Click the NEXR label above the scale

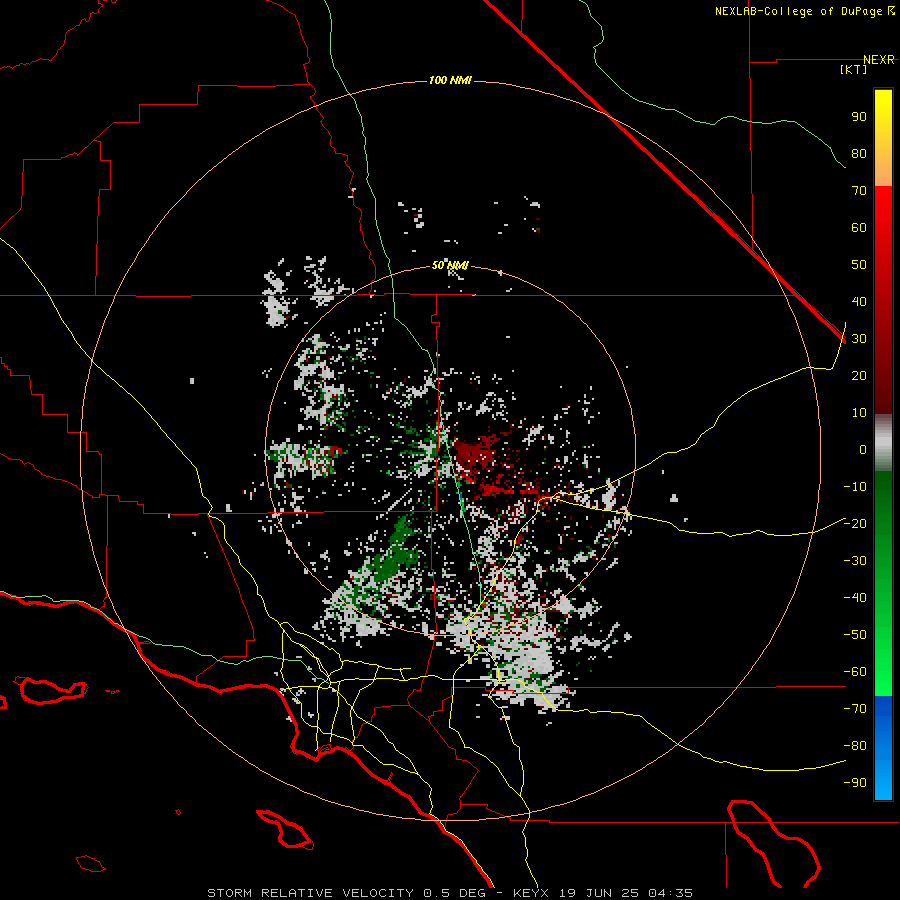(x=879, y=60)
